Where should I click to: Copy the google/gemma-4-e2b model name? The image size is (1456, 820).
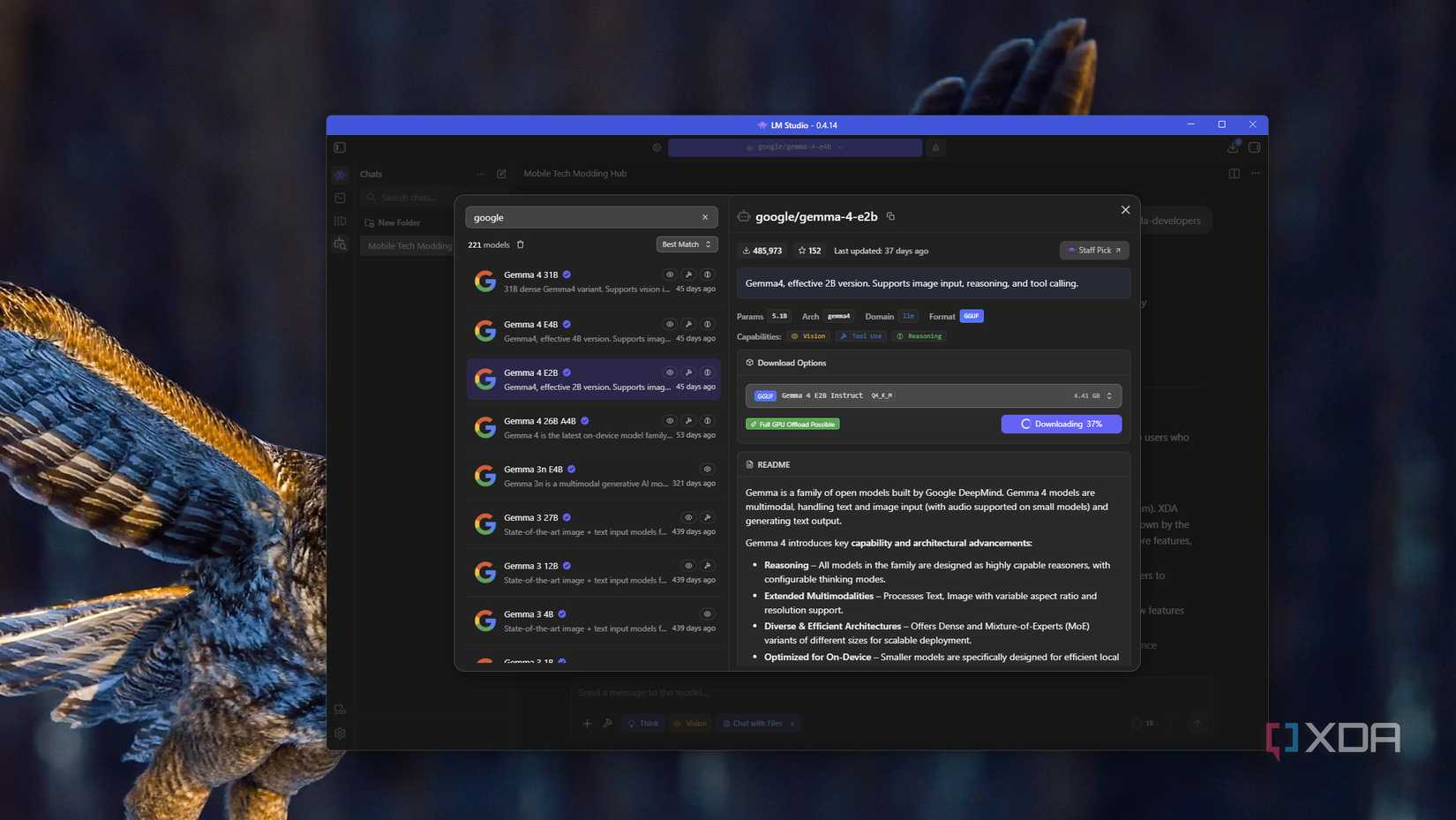890,216
